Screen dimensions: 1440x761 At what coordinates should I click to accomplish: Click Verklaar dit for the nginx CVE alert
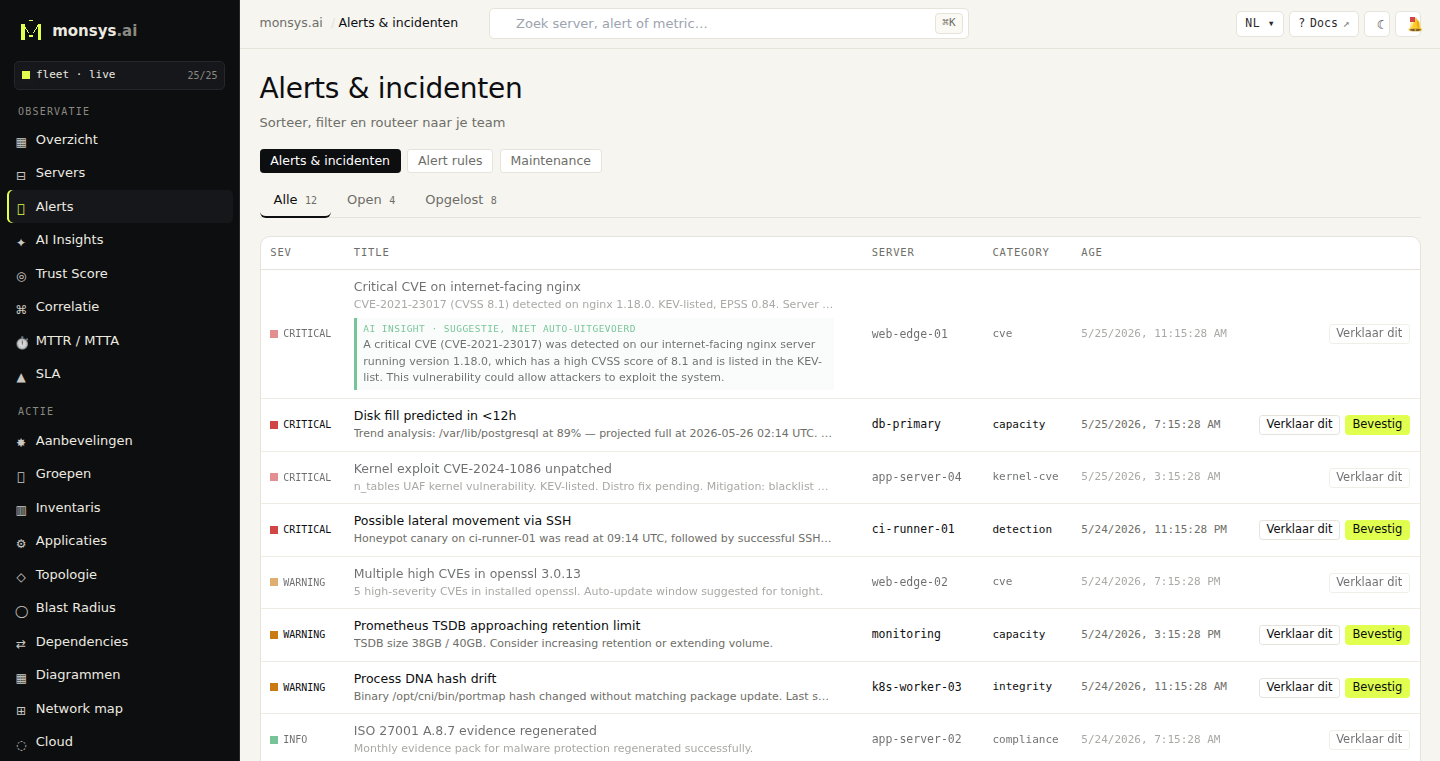[1369, 334]
